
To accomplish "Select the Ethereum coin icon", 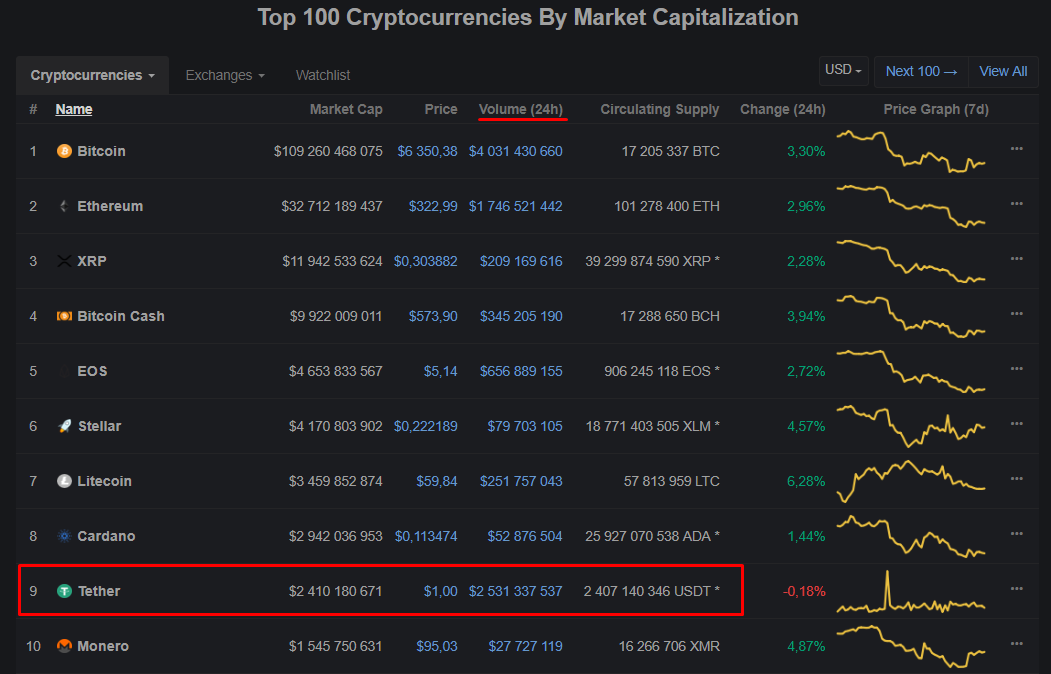I will 64,206.
